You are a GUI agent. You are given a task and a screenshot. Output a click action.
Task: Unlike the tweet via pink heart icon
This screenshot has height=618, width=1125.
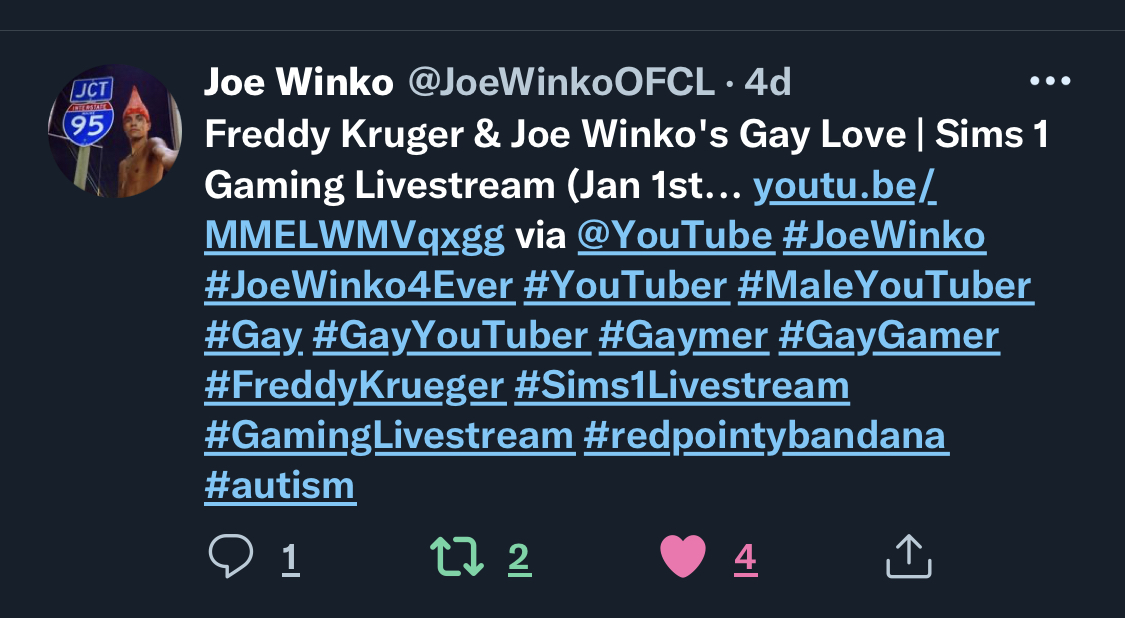click(x=682, y=557)
